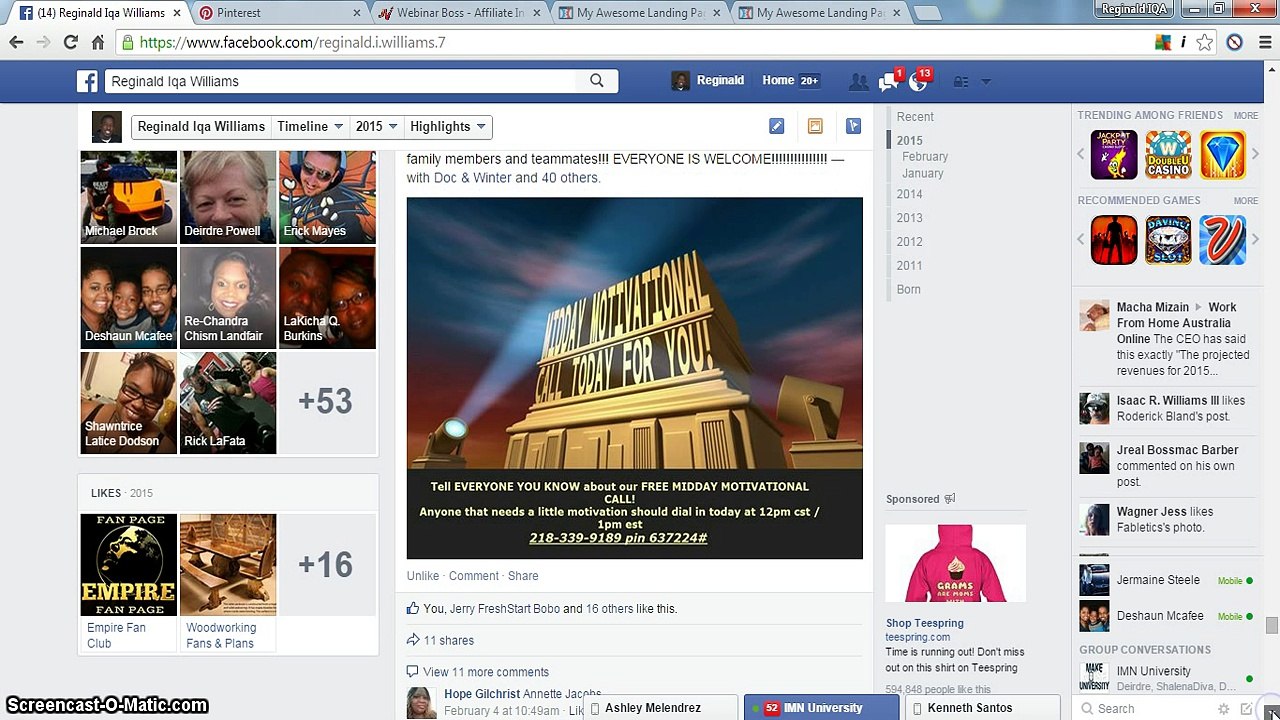Screen dimensions: 1280x720
Task: Click Share link under the post
Action: point(523,576)
